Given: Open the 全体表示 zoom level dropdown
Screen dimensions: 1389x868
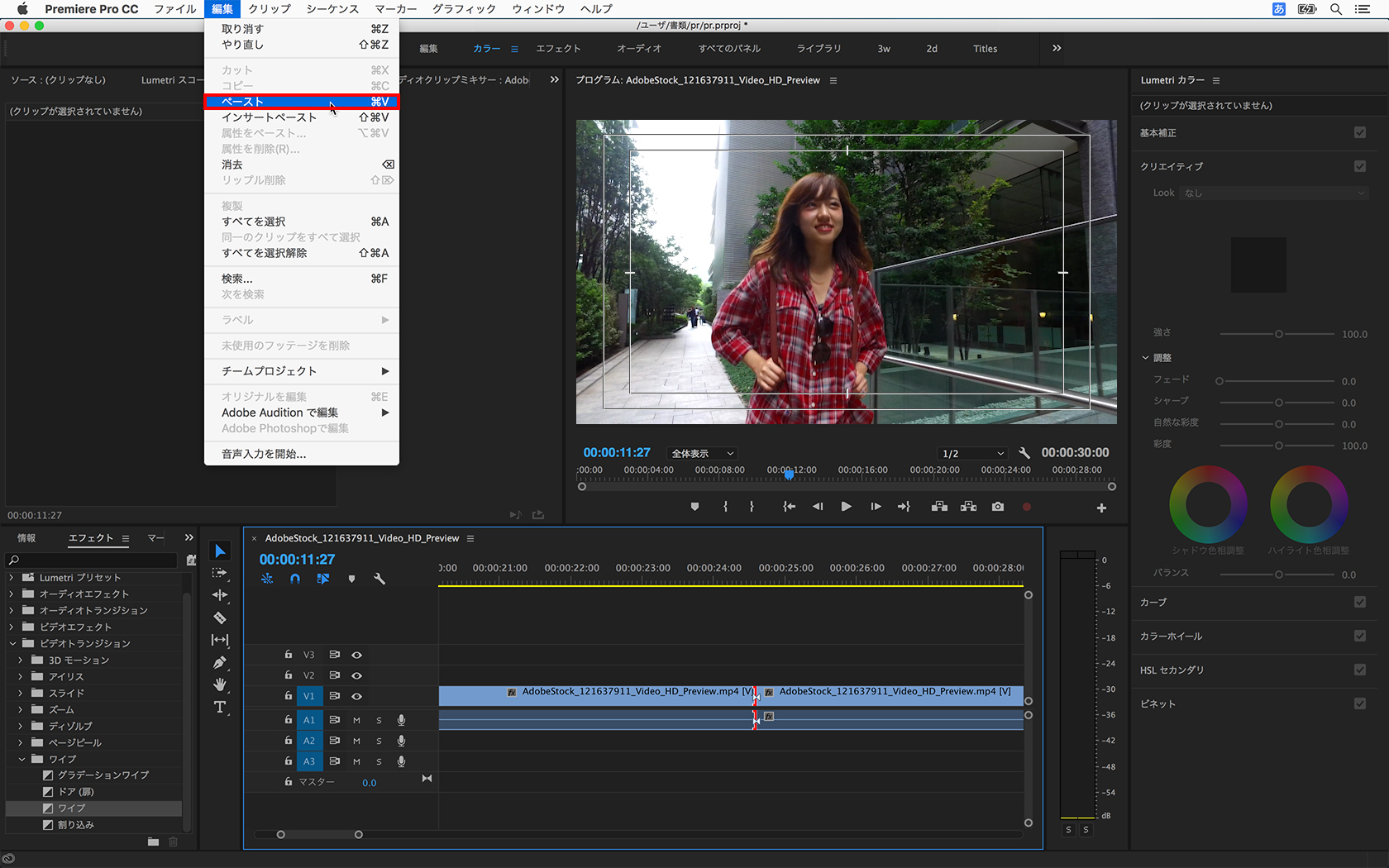Looking at the screenshot, I should (x=702, y=453).
